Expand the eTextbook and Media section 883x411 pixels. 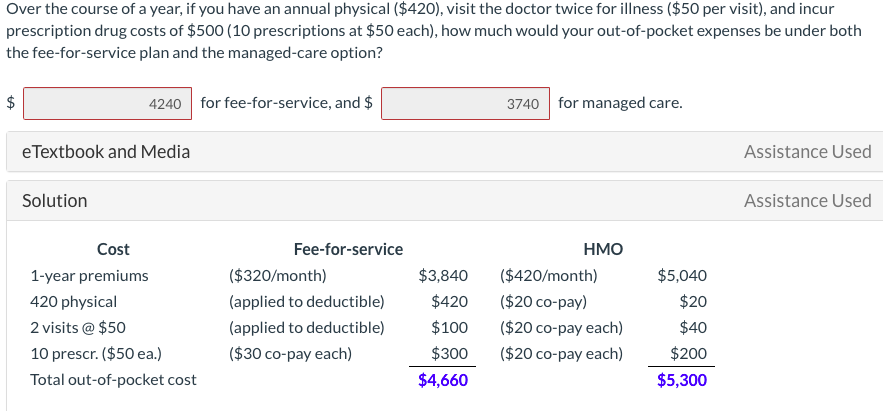(x=106, y=152)
